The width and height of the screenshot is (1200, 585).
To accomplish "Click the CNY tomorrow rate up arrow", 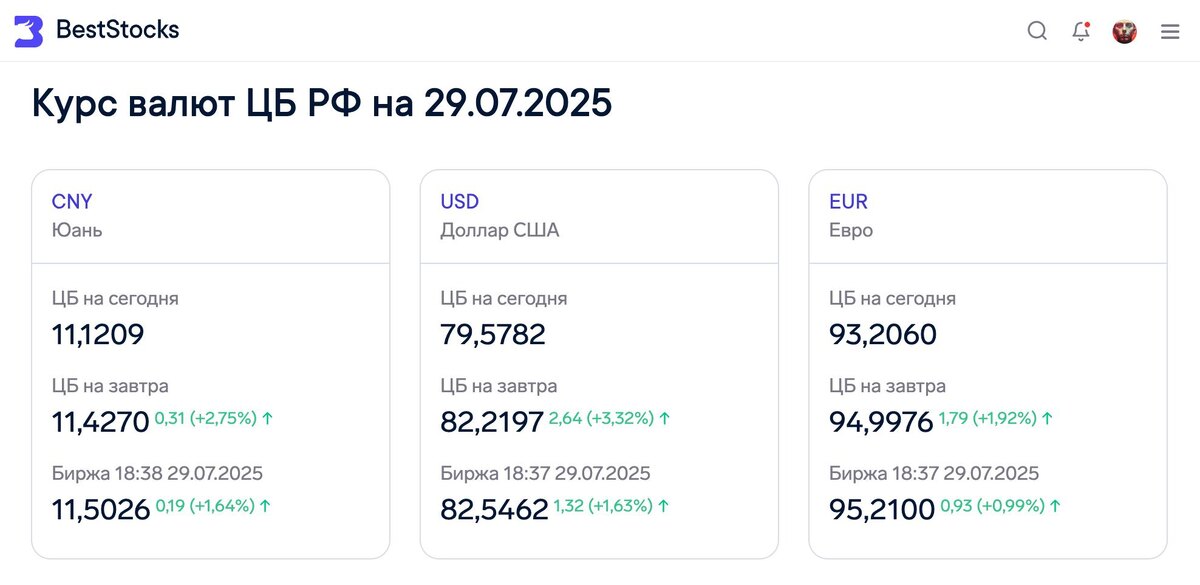I will coord(267,418).
